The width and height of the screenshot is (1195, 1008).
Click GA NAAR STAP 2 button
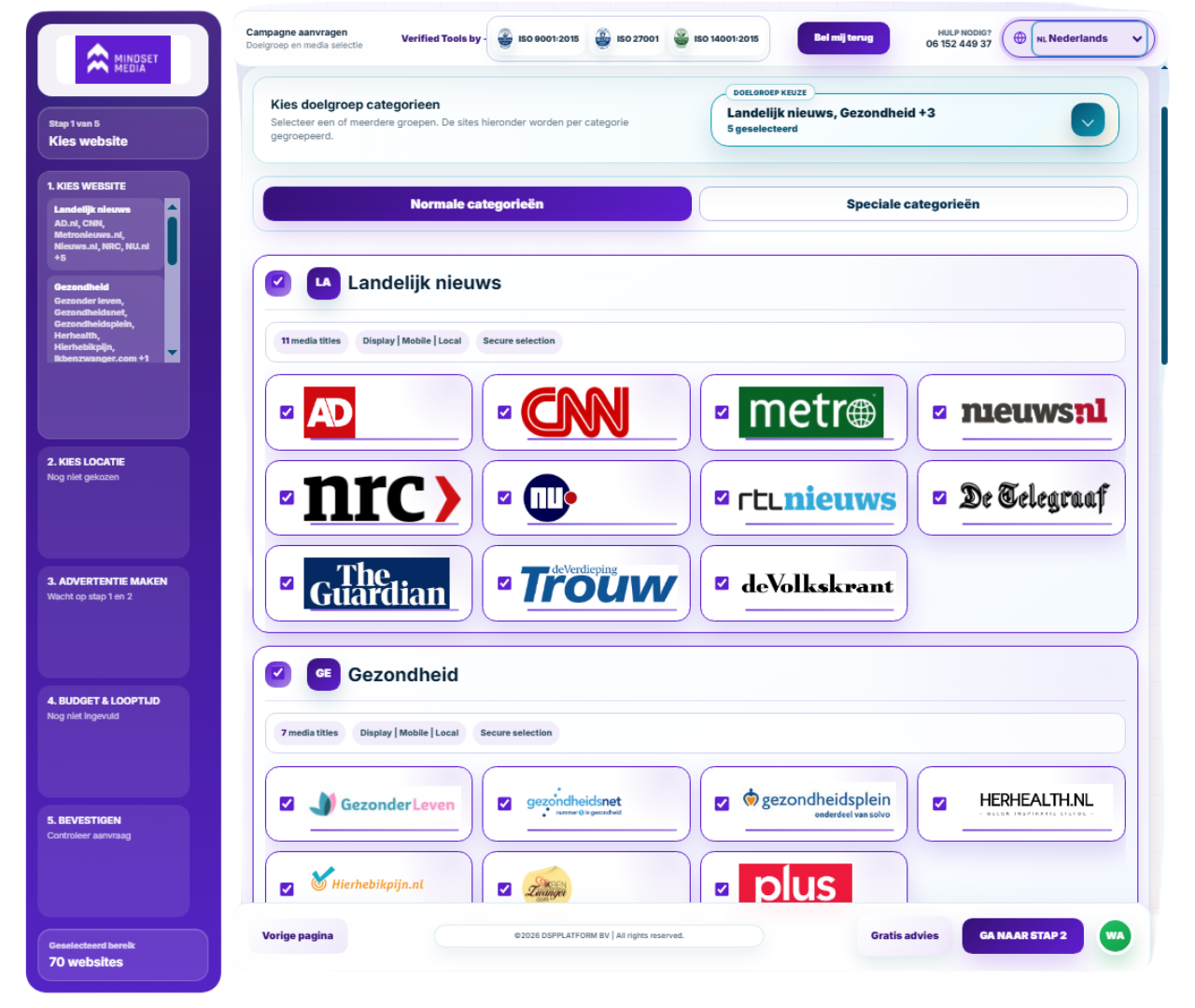[1022, 936]
